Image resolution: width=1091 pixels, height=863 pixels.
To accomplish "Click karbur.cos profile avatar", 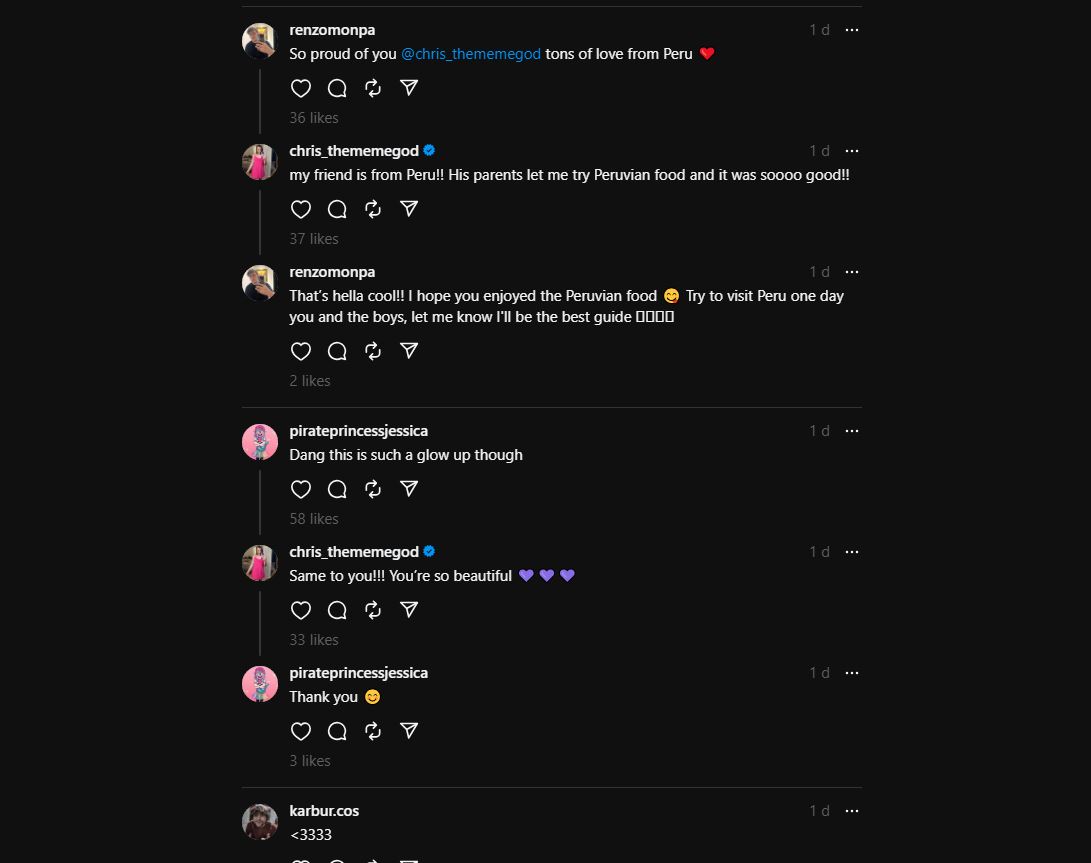I will pos(260,822).
